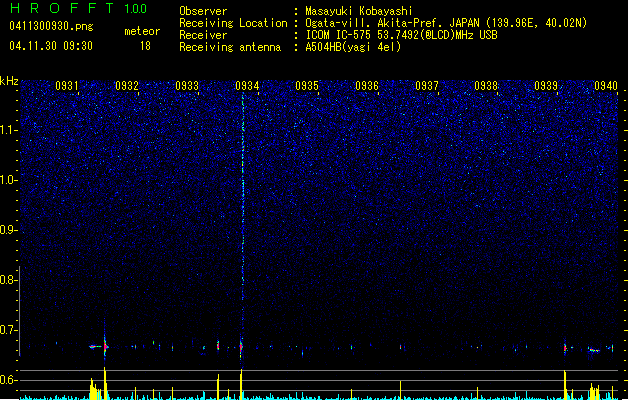Click the yellow power peak after 0939
The height and width of the screenshot is (400, 629).
tap(565, 384)
